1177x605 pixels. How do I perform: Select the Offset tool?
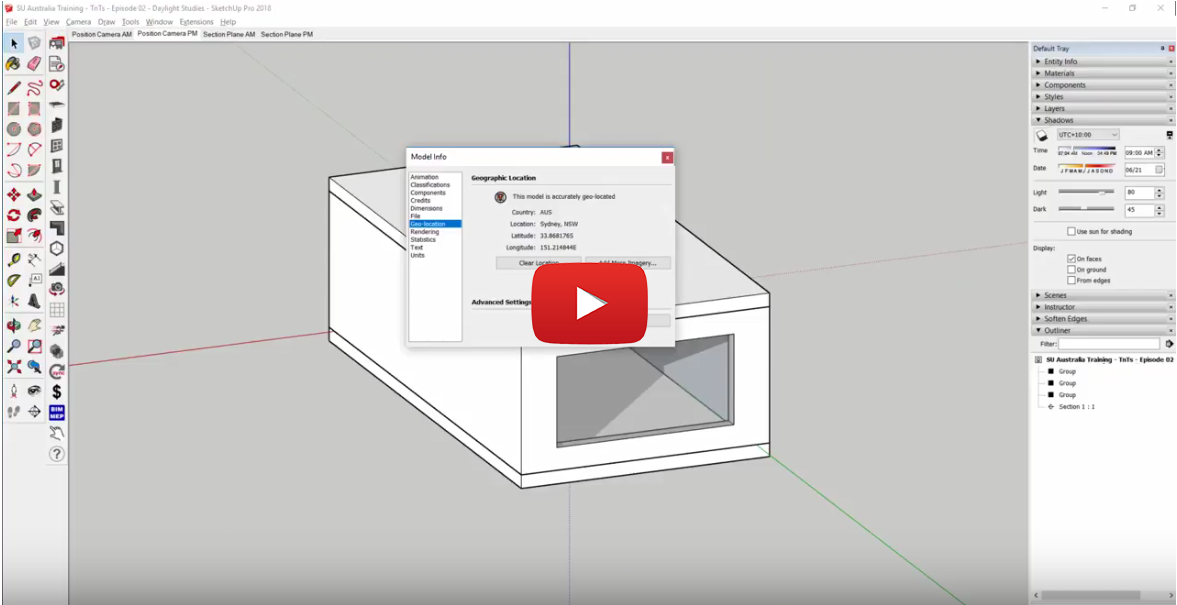click(35, 236)
